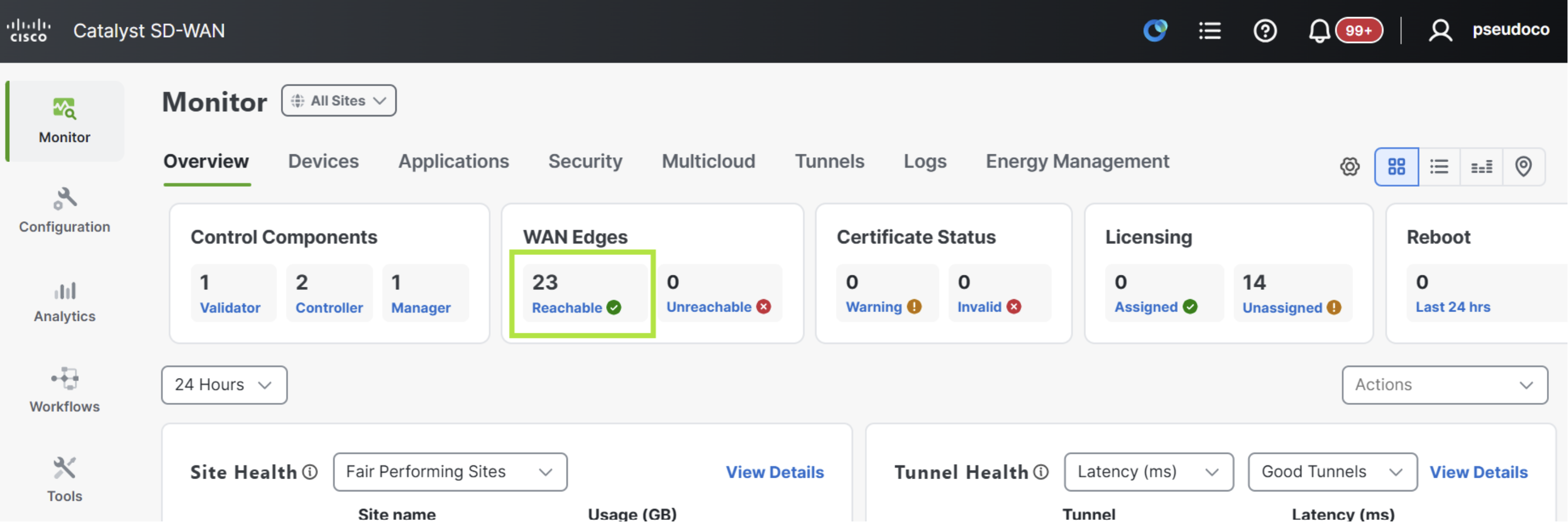Switch to the Applications tab
1568x523 pixels.
454,161
